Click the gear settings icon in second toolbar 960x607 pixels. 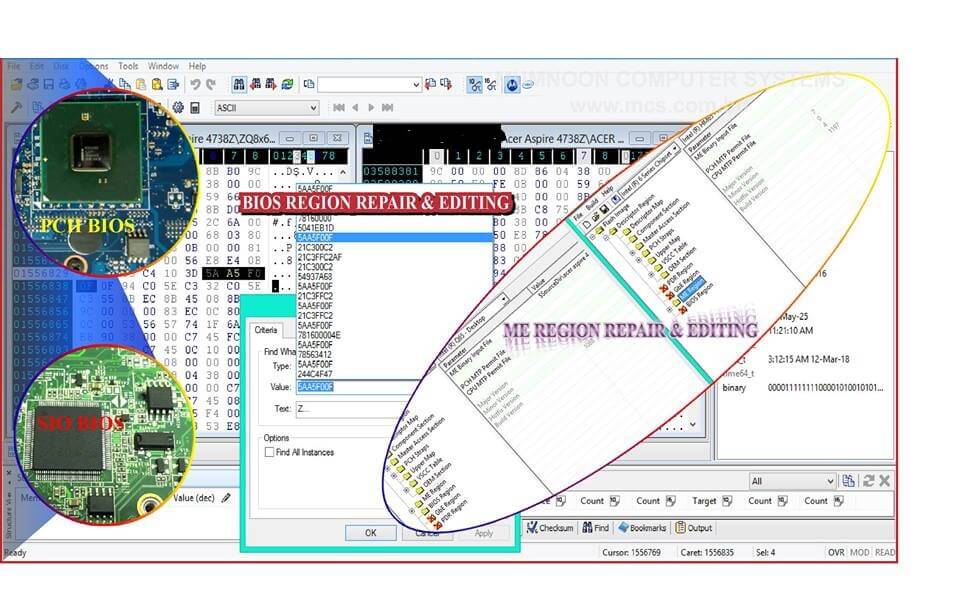tap(178, 108)
